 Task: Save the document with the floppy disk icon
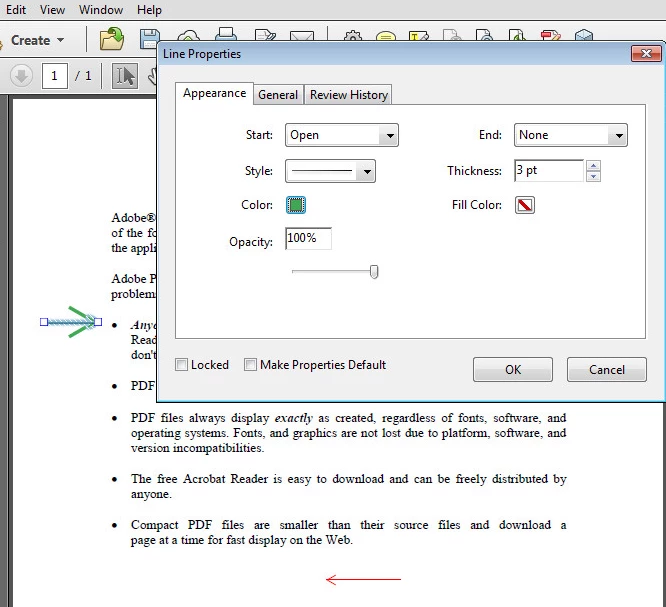[150, 39]
